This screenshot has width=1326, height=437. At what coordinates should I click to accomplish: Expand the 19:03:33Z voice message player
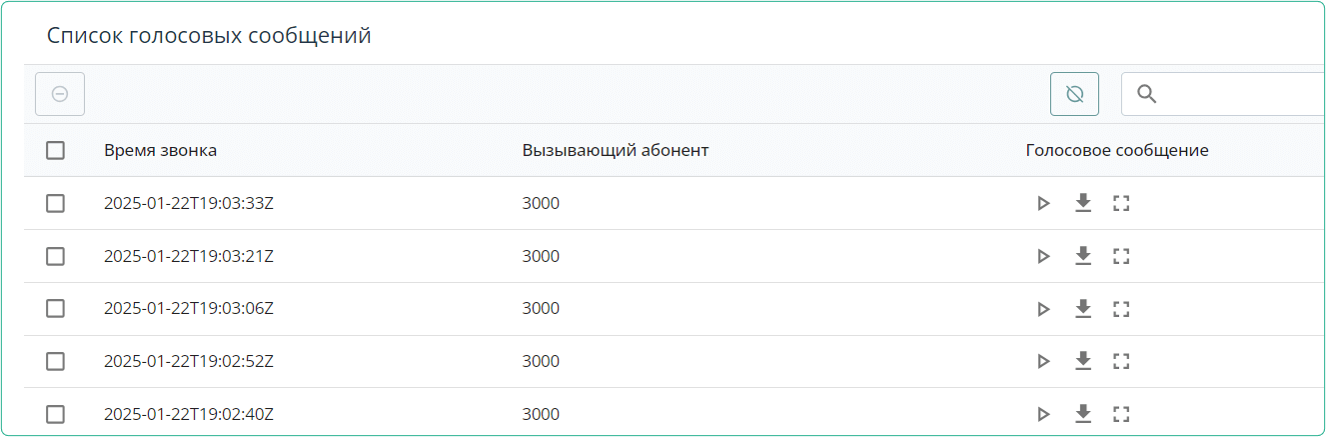[1121, 204]
